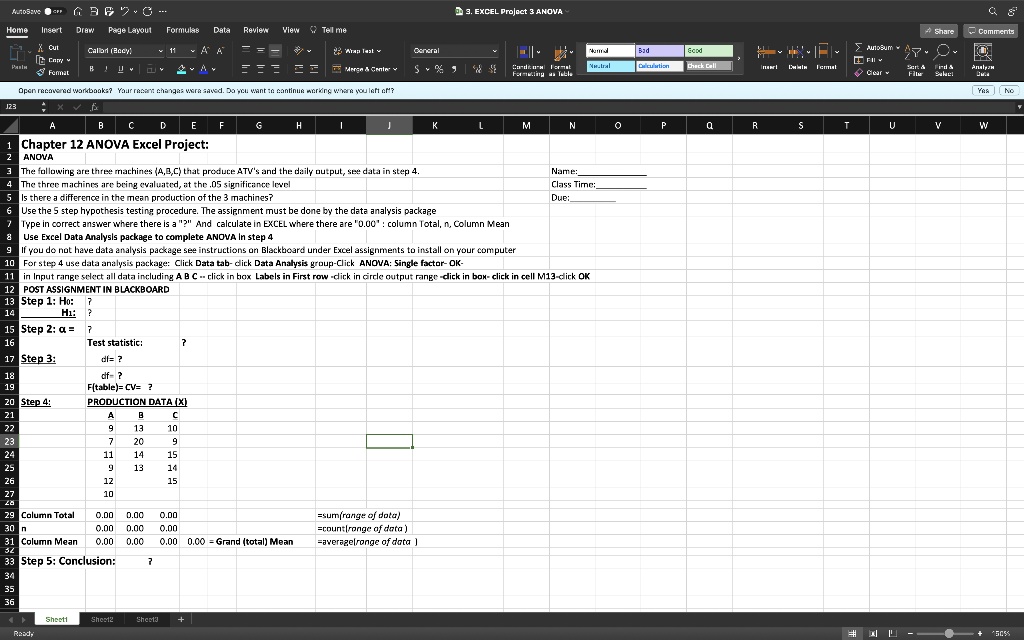This screenshot has height=640, width=1024.
Task: Toggle the AutoSave switch
Action: (54, 11)
